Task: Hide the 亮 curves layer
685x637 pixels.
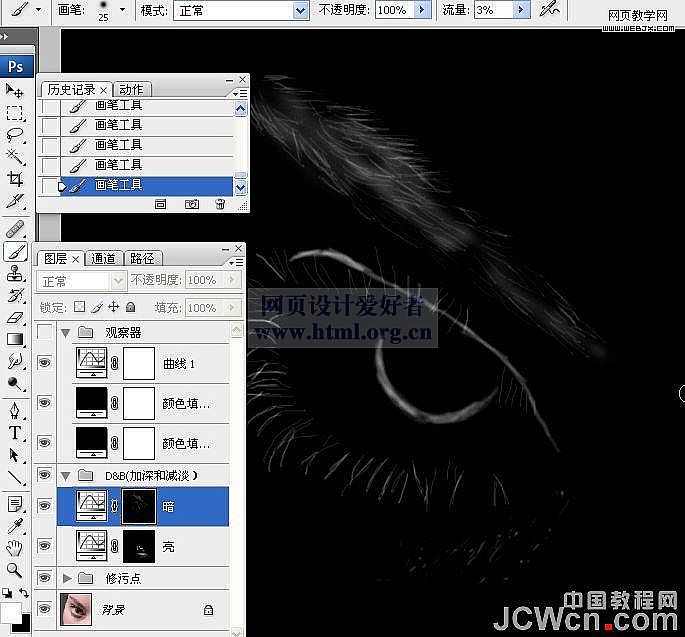Action: coord(44,546)
